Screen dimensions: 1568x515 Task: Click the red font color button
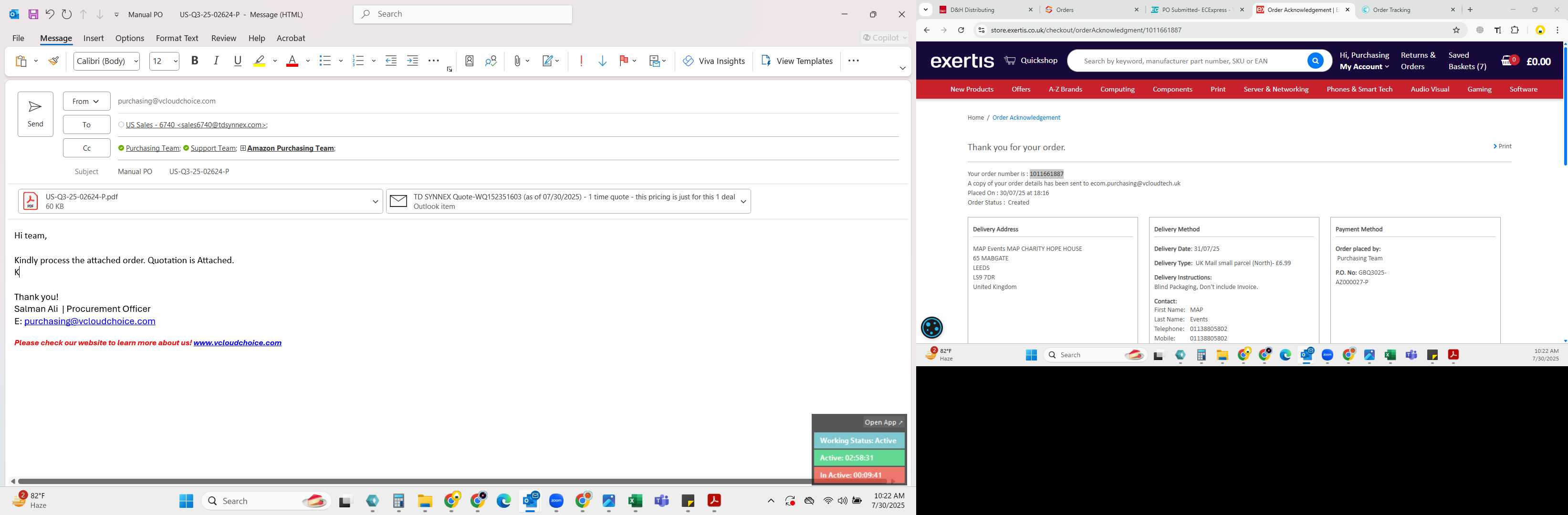pyautogui.click(x=292, y=61)
